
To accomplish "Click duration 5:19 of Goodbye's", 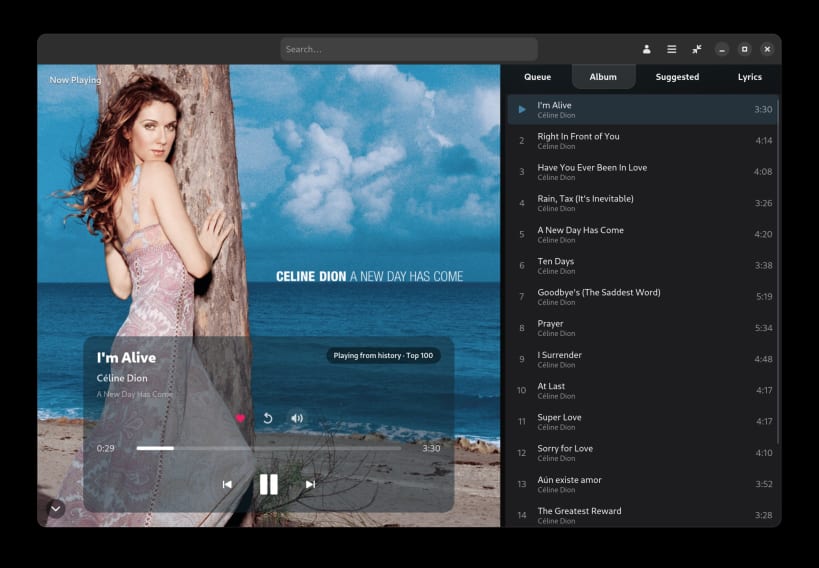I will [764, 297].
